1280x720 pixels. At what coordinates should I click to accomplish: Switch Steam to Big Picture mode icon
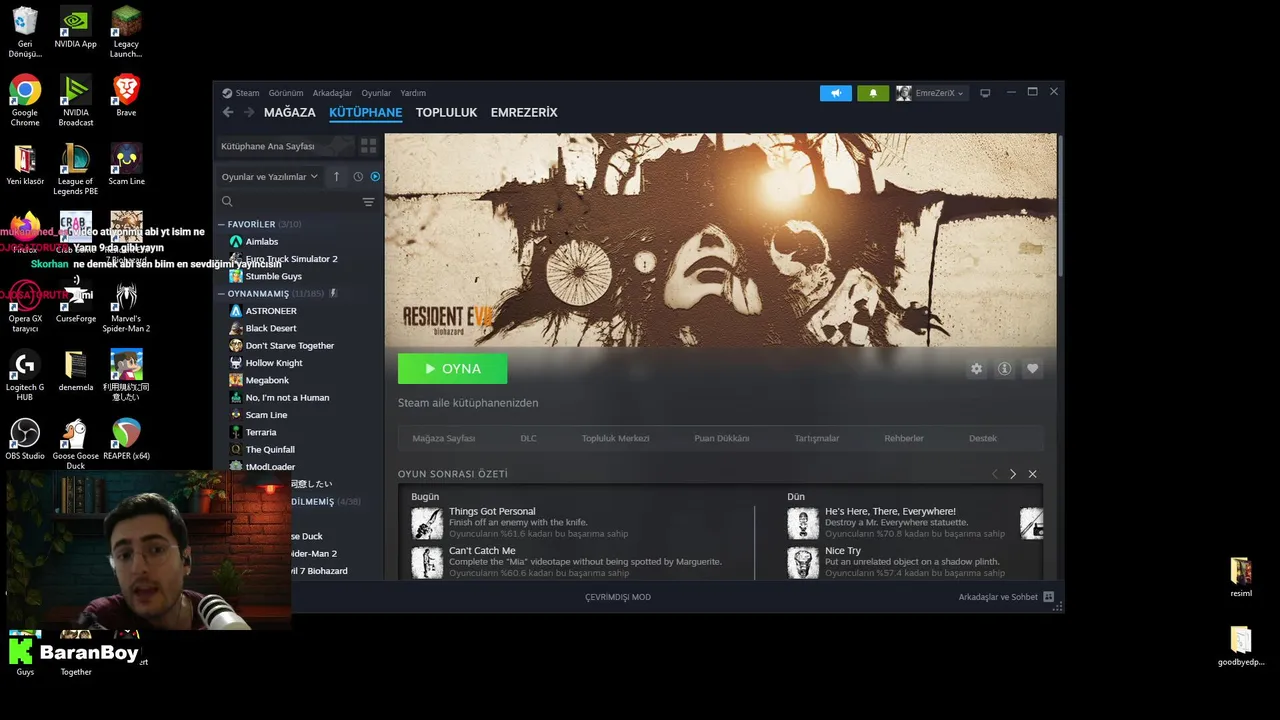(985, 93)
